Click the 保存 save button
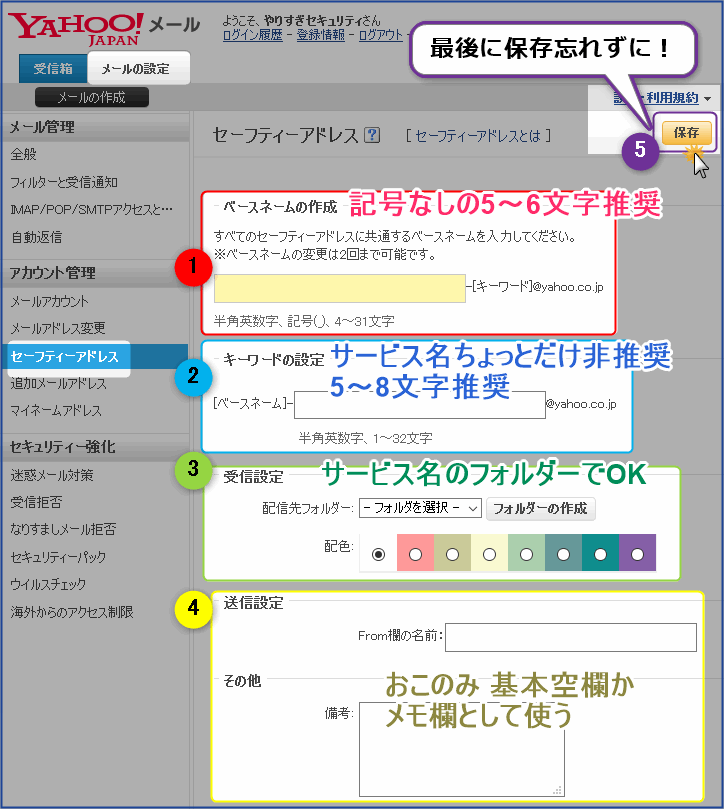Image resolution: width=724 pixels, height=809 pixels. pyautogui.click(x=686, y=133)
